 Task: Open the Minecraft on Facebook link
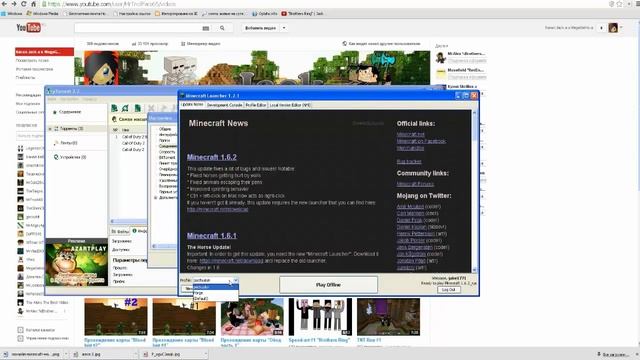pyautogui.click(x=421, y=141)
